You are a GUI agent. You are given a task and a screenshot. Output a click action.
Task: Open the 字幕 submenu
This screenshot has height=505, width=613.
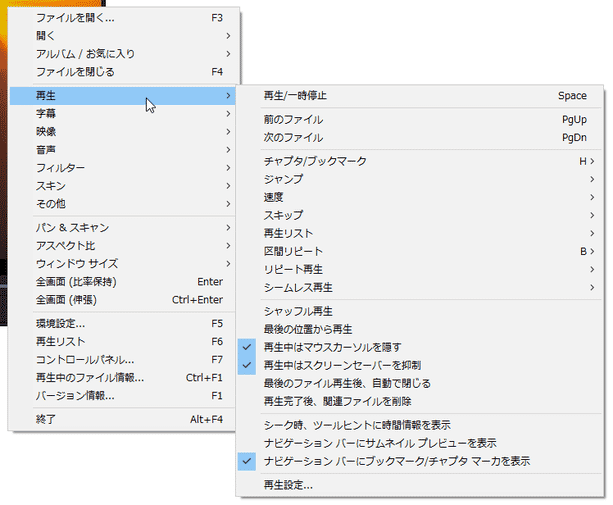[x=46, y=114]
